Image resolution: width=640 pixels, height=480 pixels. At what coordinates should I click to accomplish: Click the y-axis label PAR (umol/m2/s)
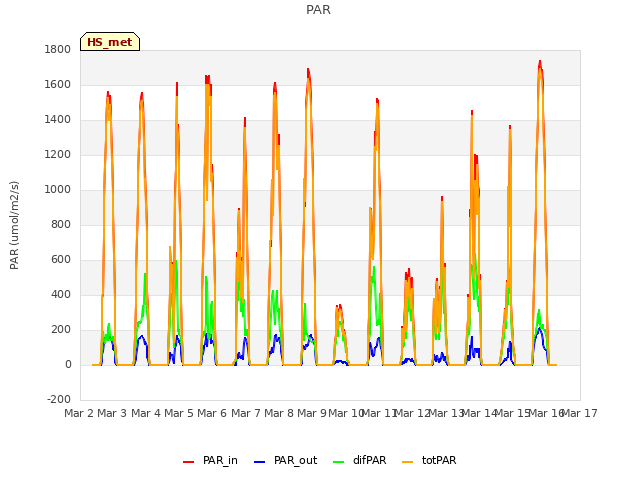[14, 225]
